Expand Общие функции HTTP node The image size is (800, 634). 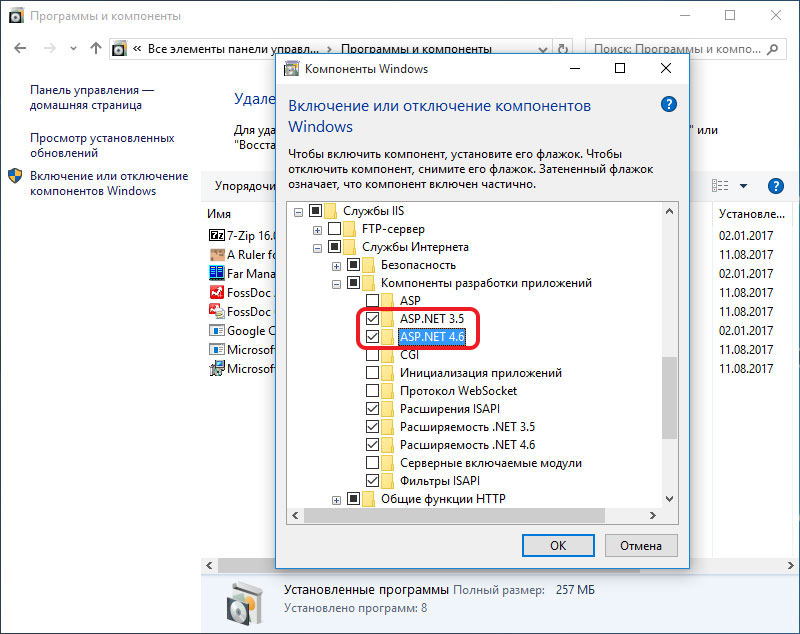click(336, 500)
